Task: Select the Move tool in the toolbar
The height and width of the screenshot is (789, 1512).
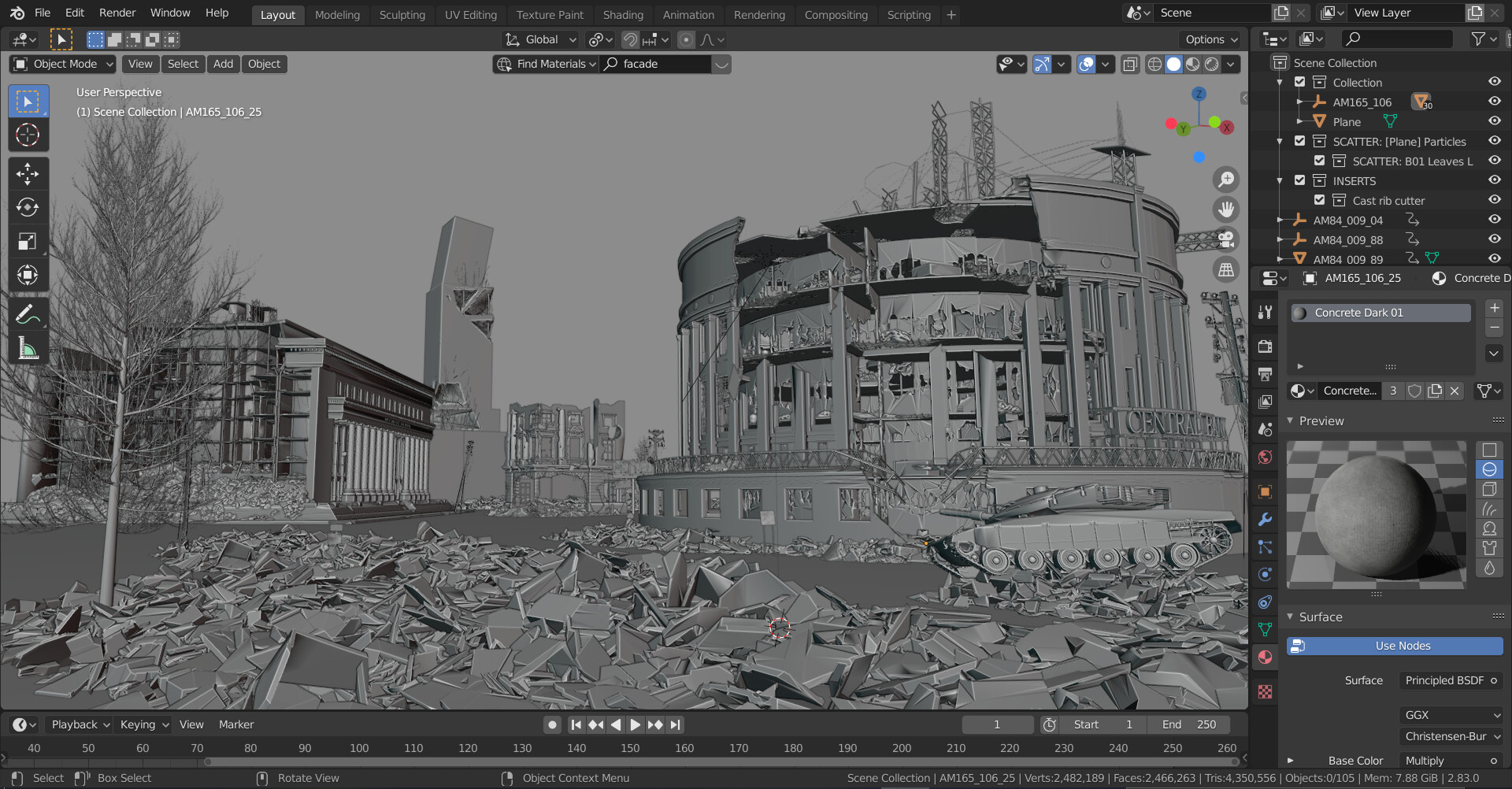Action: click(28, 173)
